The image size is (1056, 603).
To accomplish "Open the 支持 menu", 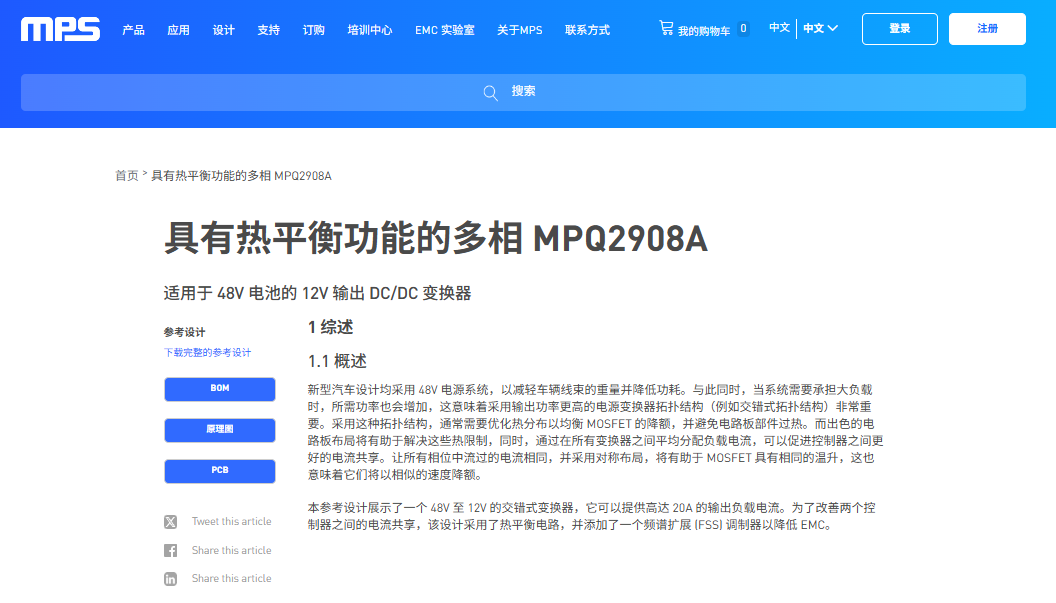I will pos(267,30).
